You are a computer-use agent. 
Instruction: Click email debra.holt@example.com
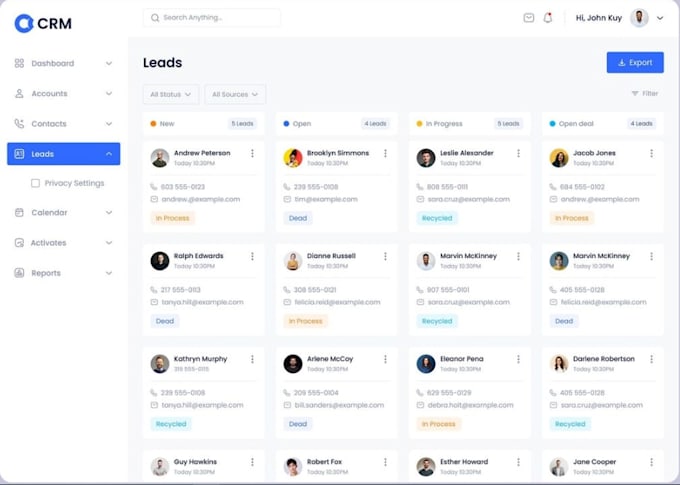pyautogui.click(x=471, y=405)
